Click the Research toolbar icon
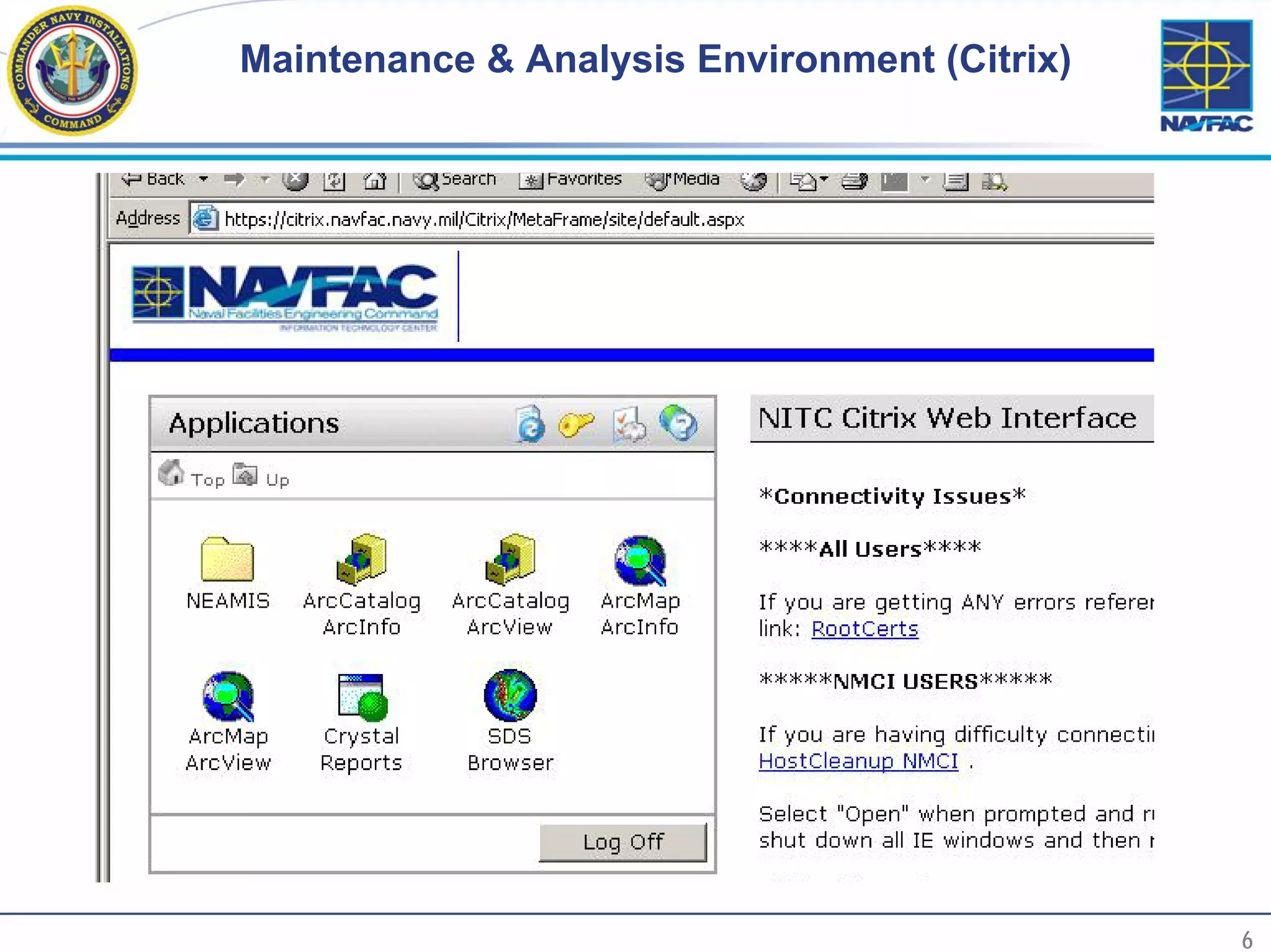The image size is (1271, 952). pos(994,181)
